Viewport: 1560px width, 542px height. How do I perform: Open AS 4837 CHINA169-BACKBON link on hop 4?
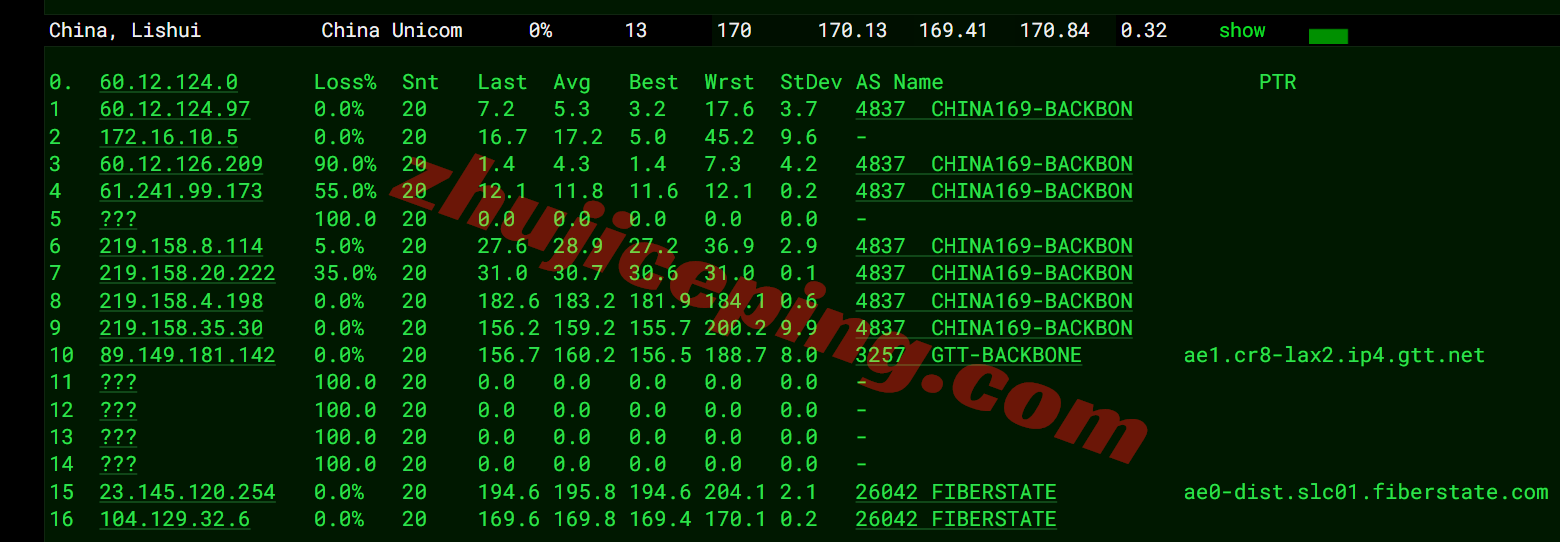coord(994,191)
